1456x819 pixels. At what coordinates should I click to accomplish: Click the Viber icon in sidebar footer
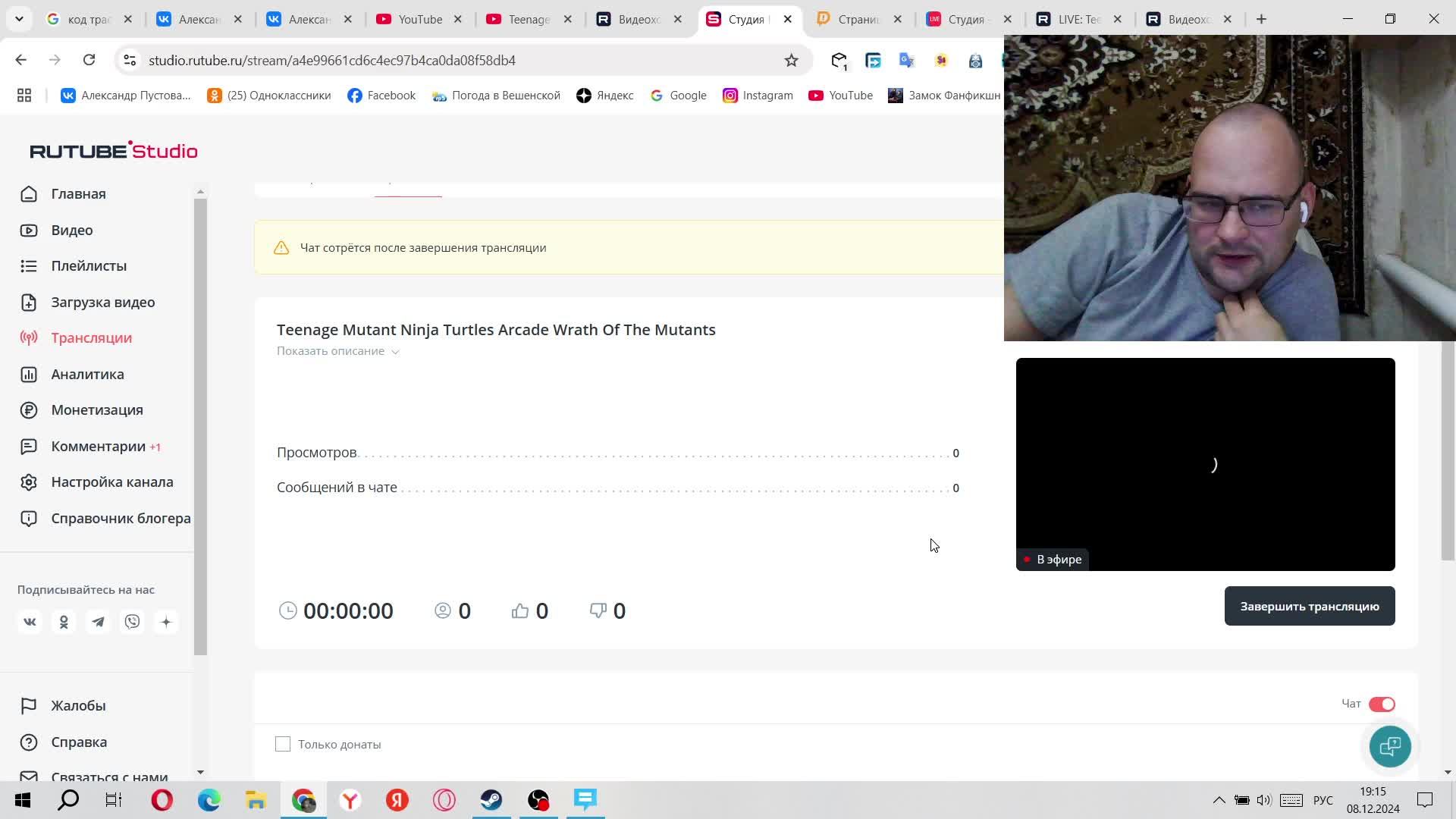click(x=132, y=622)
